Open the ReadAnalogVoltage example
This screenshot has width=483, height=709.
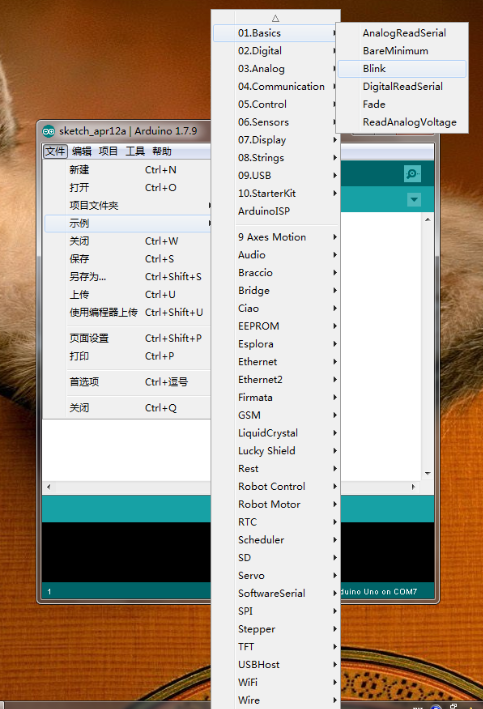point(402,122)
